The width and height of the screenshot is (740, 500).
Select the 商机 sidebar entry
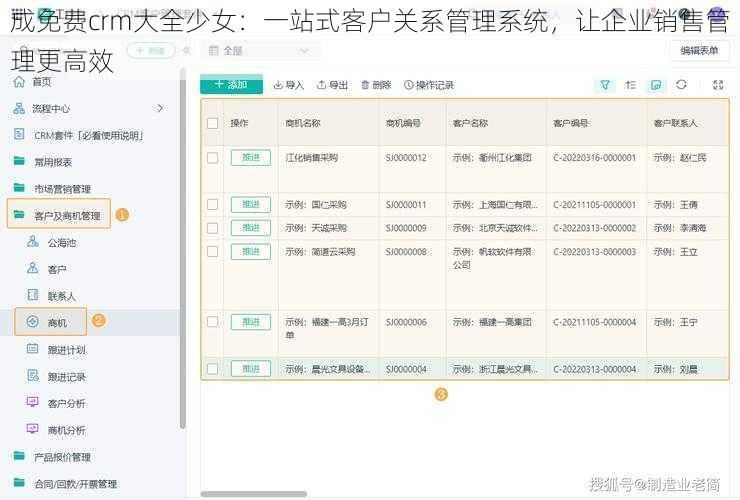click(x=50, y=322)
